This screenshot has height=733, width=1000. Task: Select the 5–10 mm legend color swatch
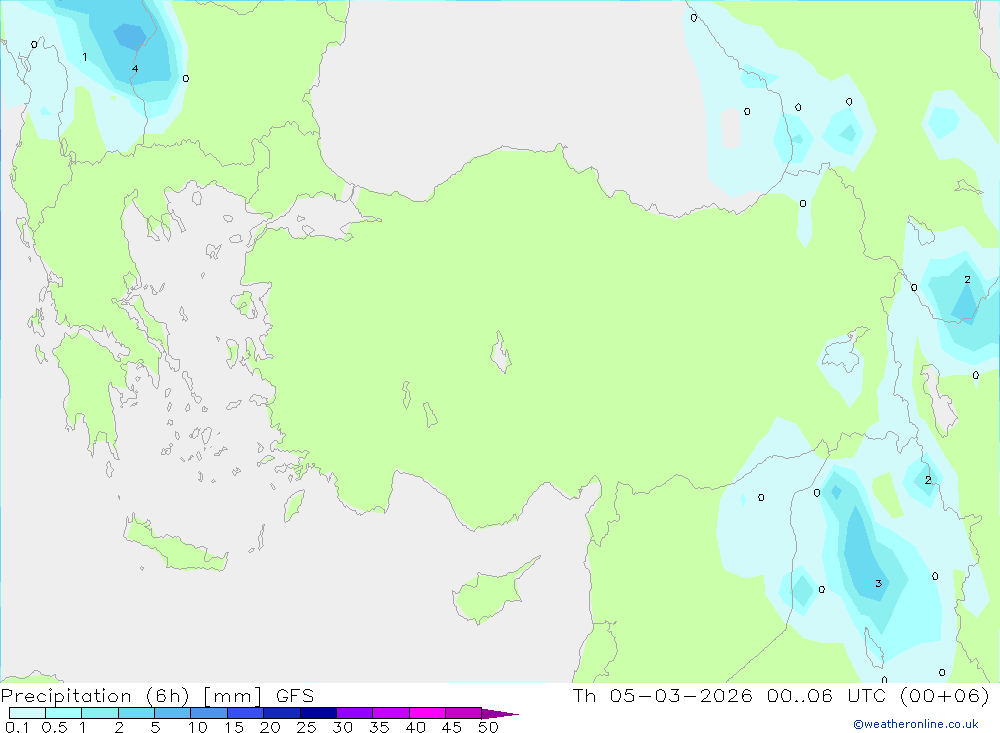pyautogui.click(x=173, y=713)
